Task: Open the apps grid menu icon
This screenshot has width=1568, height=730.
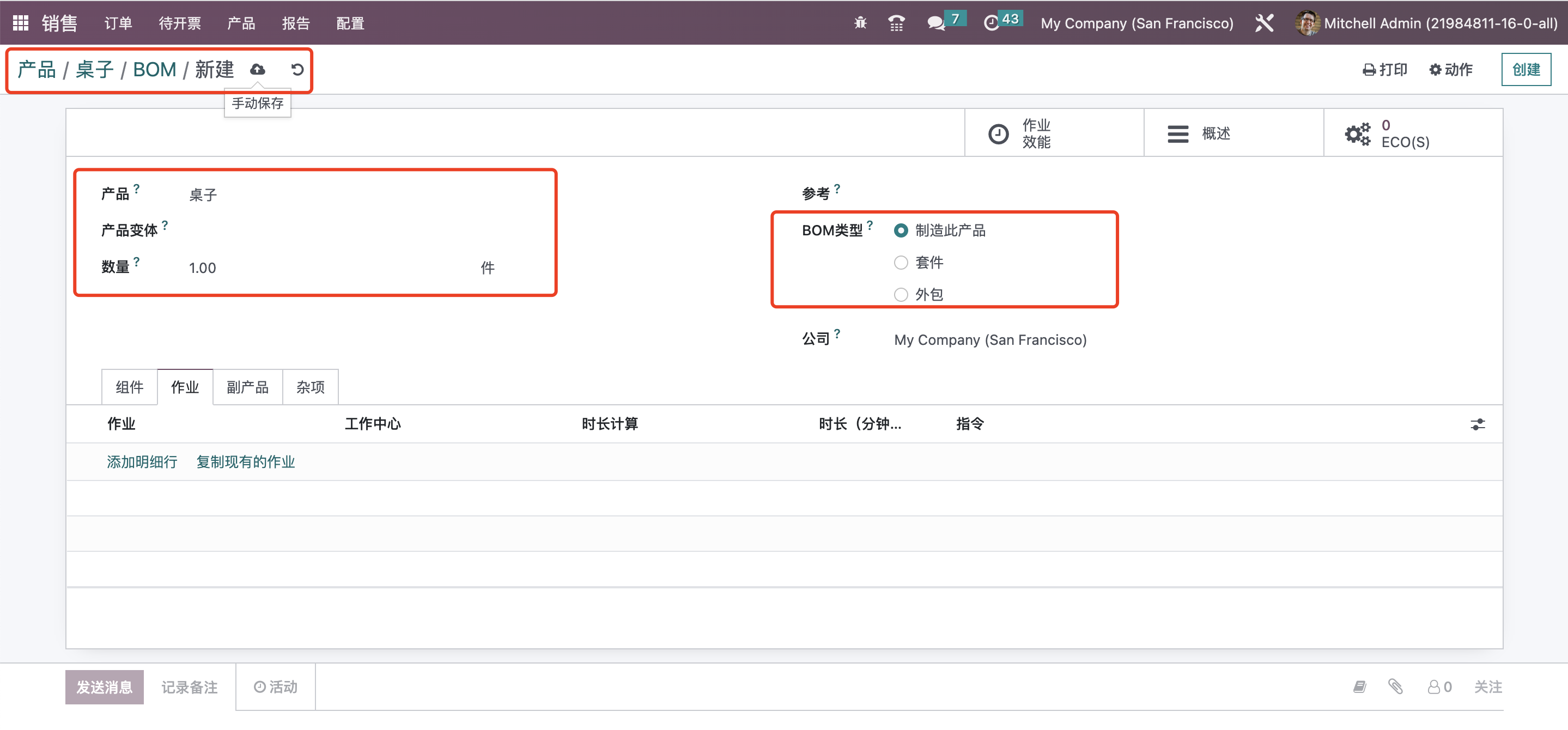Action: [x=21, y=23]
